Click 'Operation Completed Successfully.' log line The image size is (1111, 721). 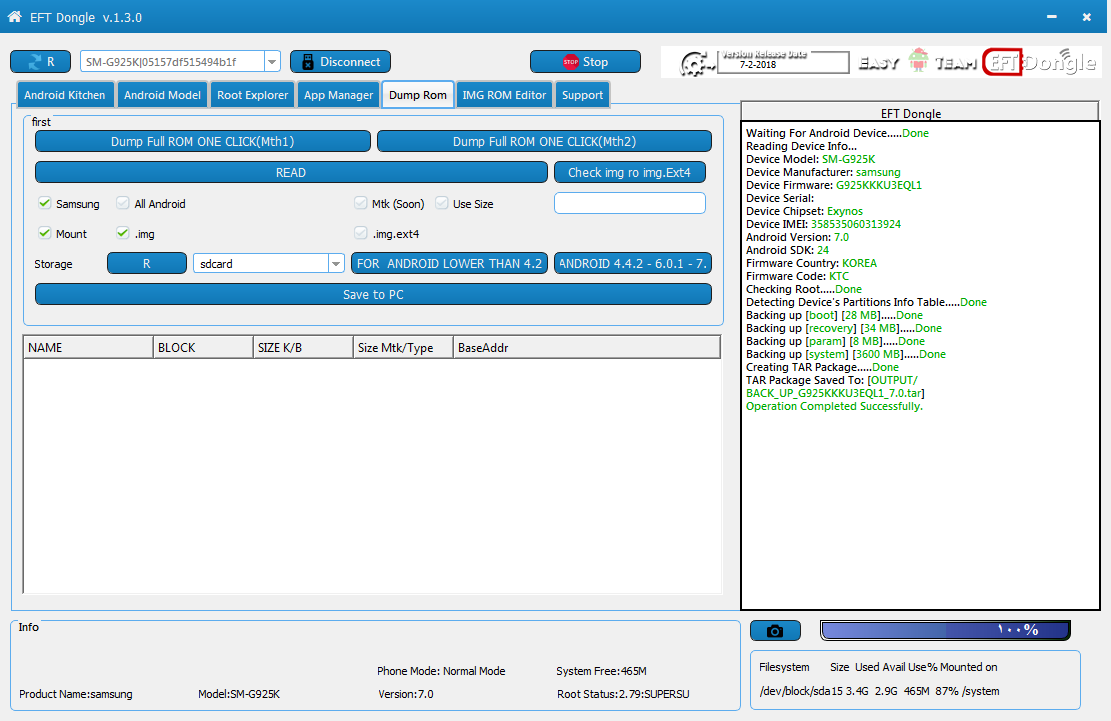point(835,406)
